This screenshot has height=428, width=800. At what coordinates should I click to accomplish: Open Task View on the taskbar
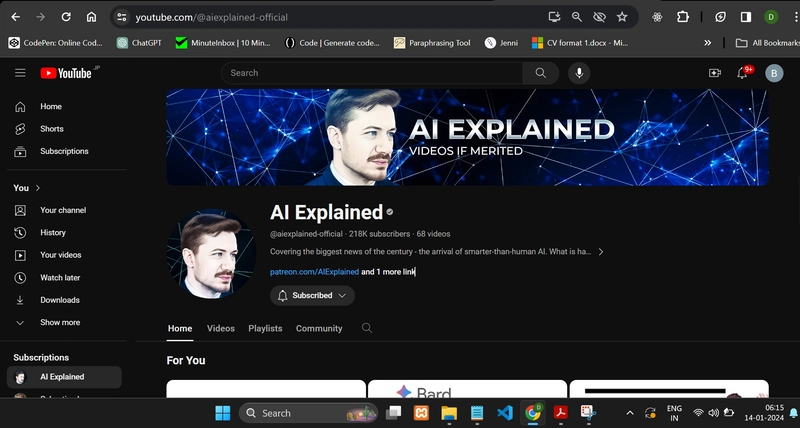[393, 413]
